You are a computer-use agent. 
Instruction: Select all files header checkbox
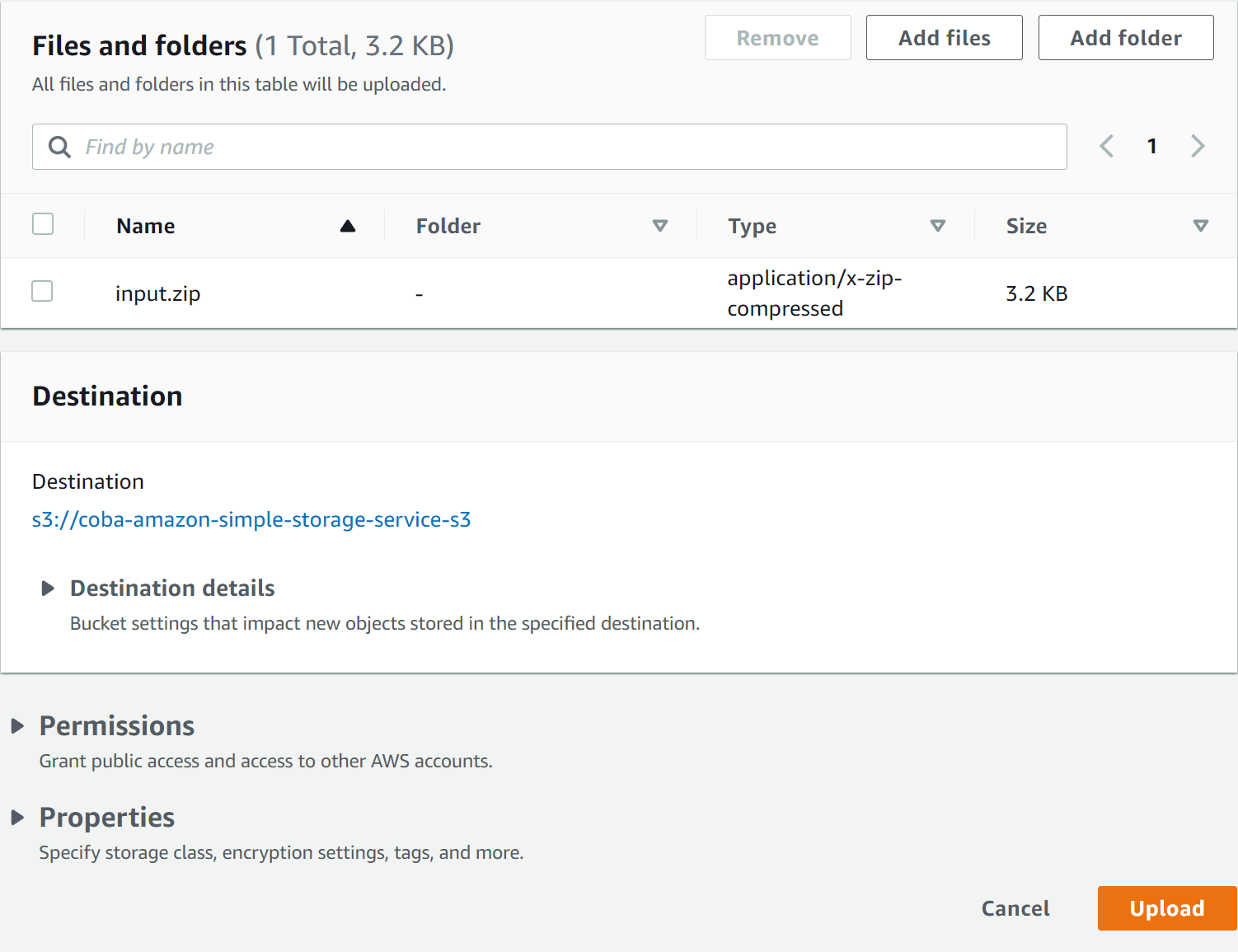[x=43, y=224]
